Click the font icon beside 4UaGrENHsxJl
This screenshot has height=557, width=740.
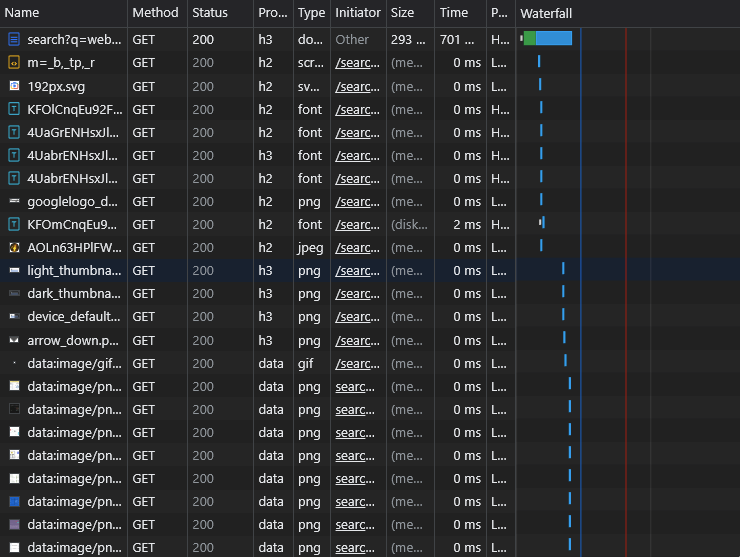point(14,132)
